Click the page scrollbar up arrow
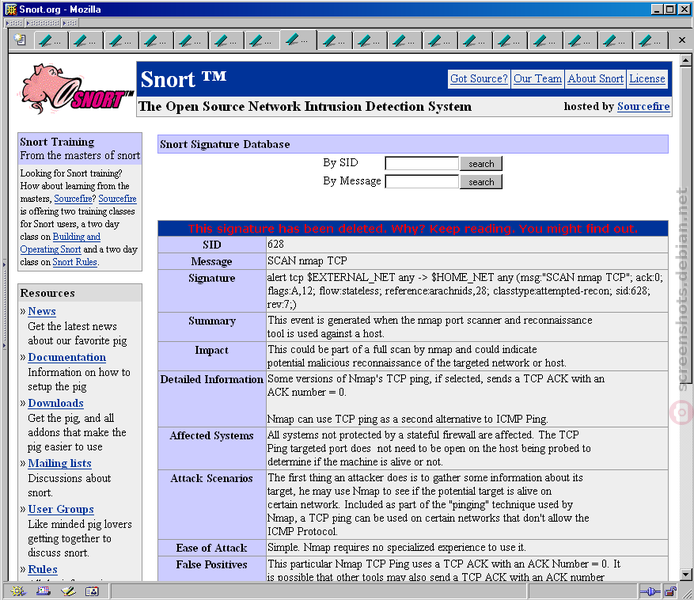The height and width of the screenshot is (600, 694). [x=685, y=60]
